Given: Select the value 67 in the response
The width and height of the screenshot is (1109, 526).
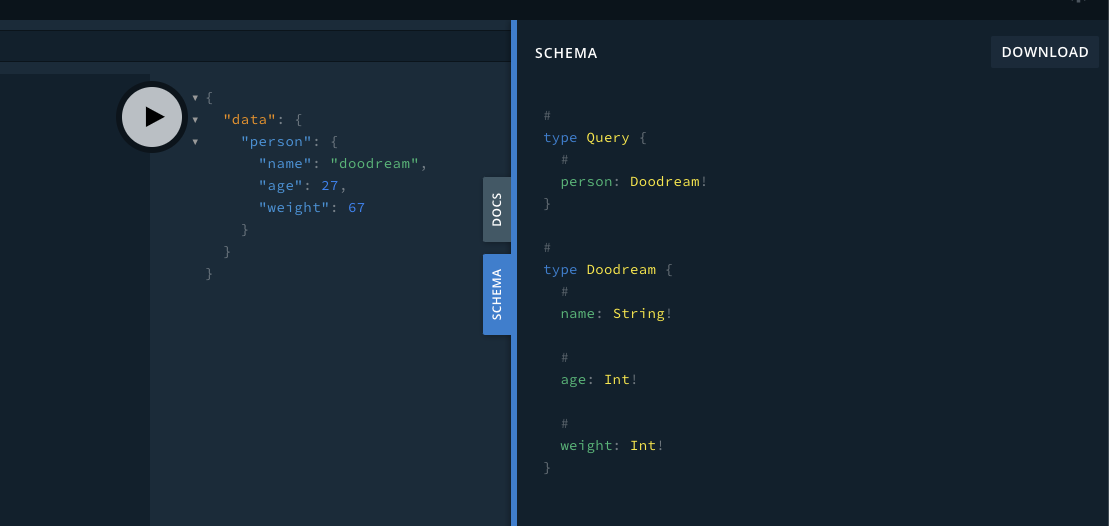Looking at the screenshot, I should point(356,208).
